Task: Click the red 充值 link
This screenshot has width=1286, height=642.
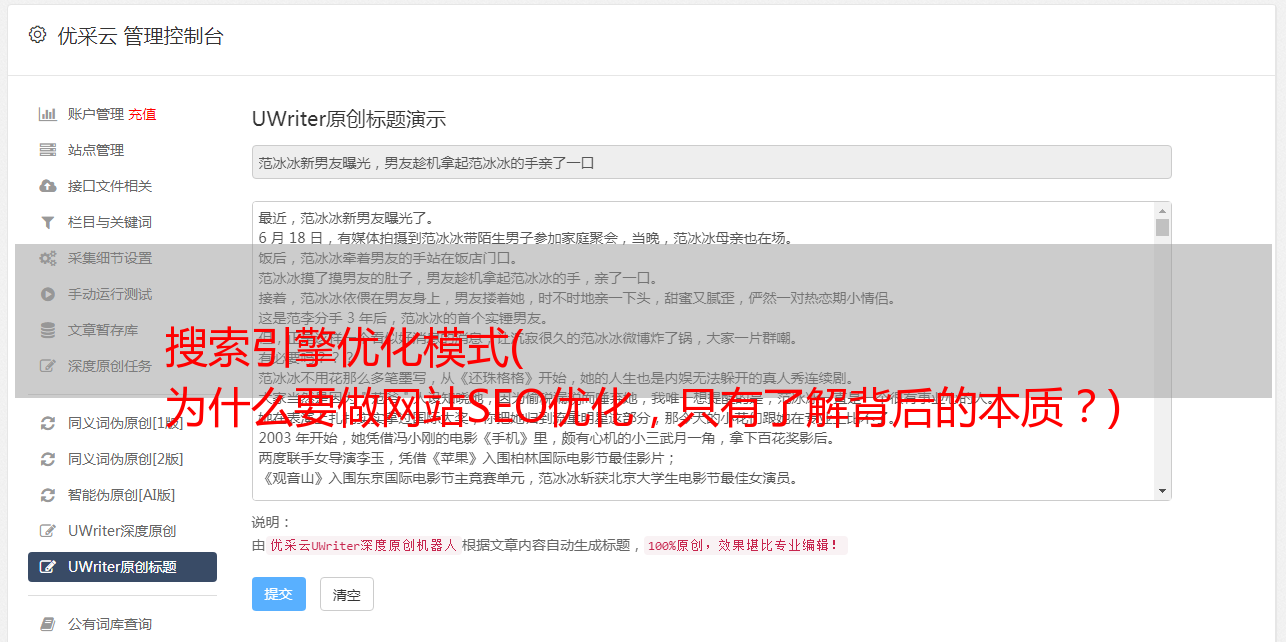Action: point(142,114)
